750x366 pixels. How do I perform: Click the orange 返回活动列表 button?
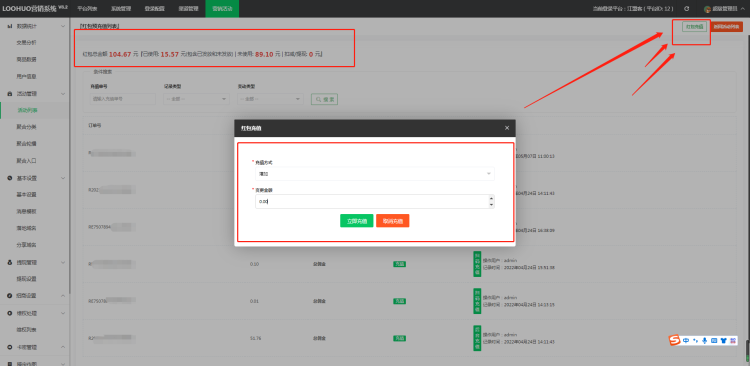[x=727, y=27]
